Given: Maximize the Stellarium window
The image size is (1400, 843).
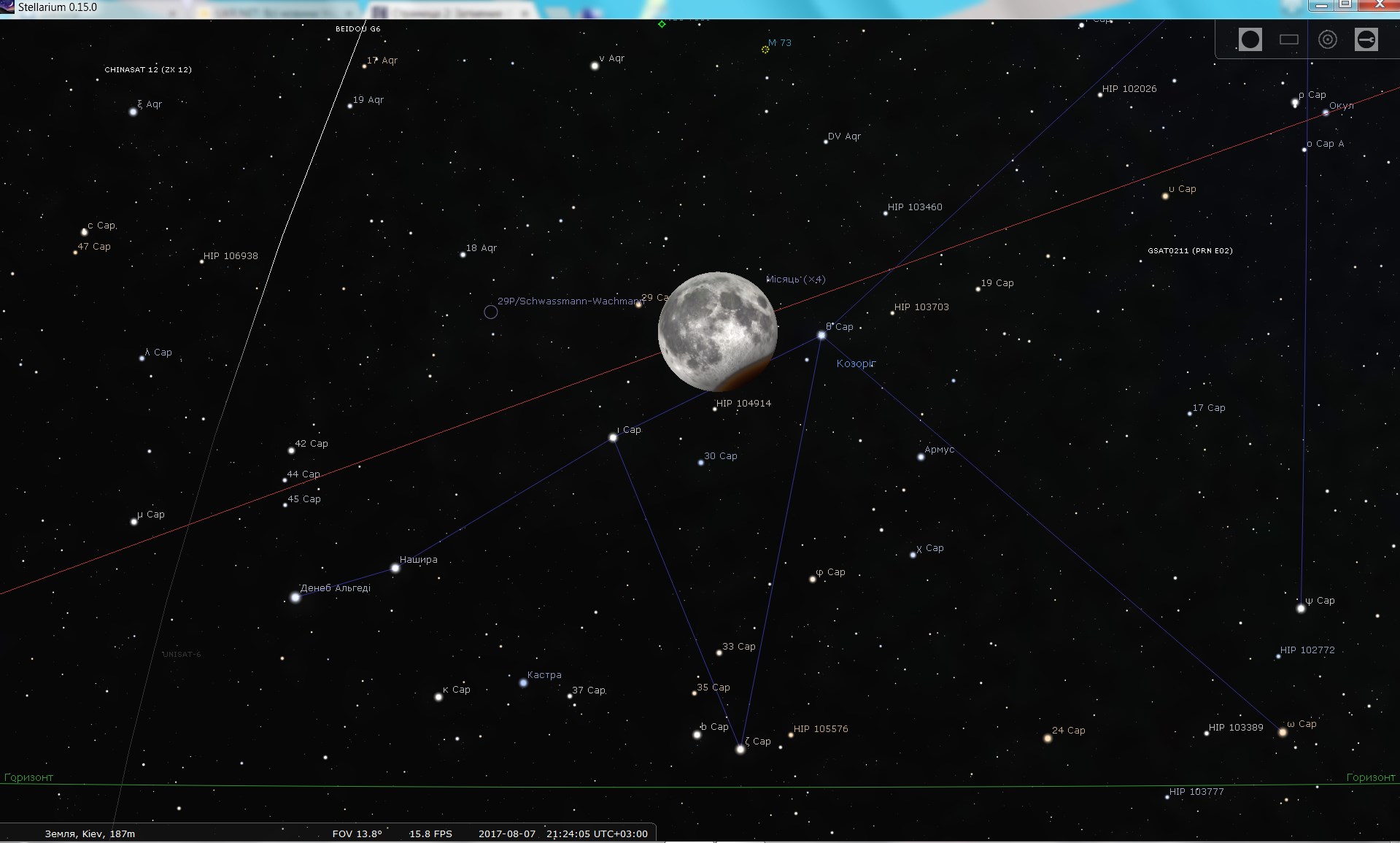Looking at the screenshot, I should click(x=1345, y=6).
